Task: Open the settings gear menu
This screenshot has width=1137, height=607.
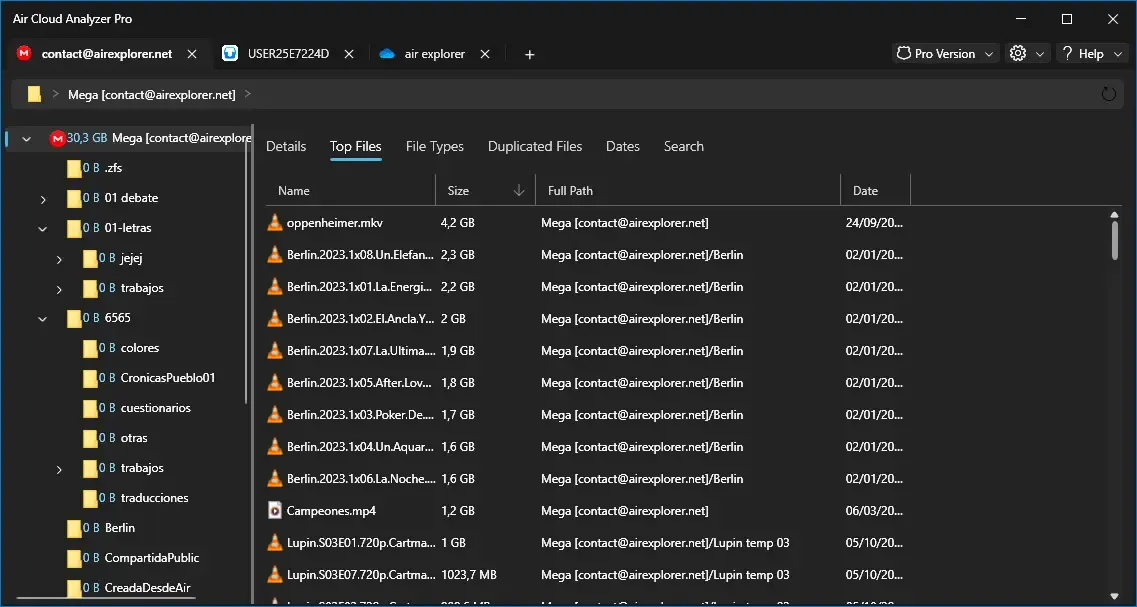Action: (x=1018, y=54)
